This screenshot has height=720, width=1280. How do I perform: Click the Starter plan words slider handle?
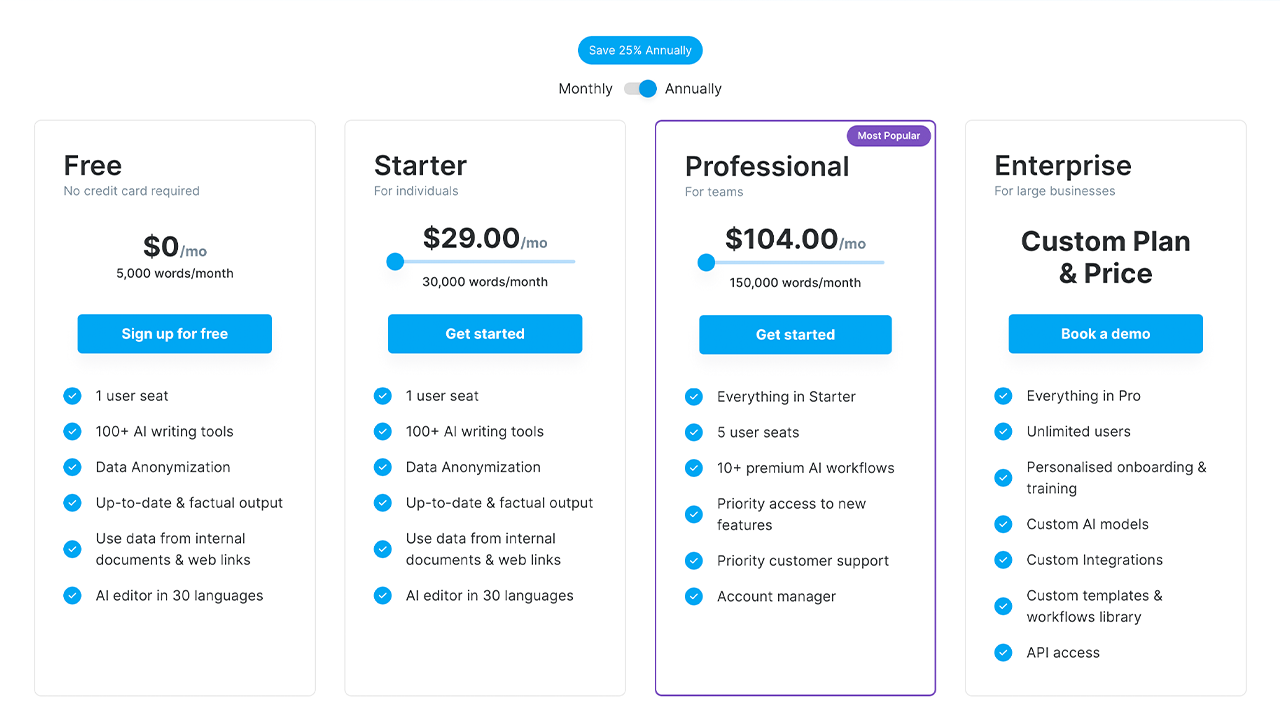tap(395, 262)
